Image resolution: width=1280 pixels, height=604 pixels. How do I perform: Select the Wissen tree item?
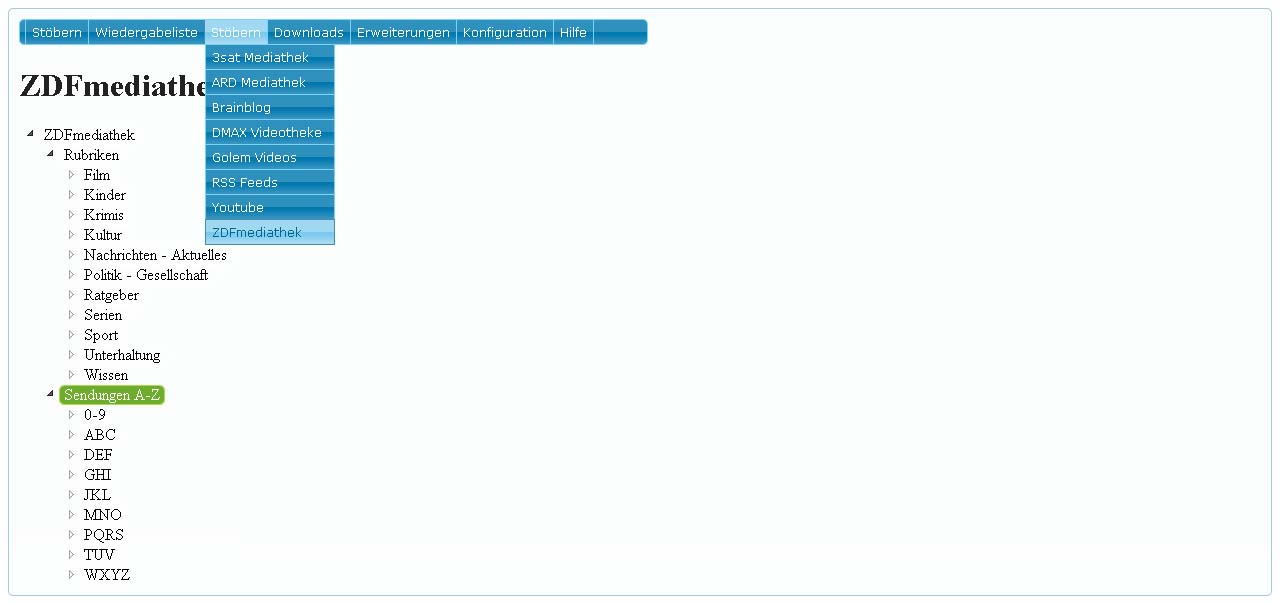click(106, 375)
